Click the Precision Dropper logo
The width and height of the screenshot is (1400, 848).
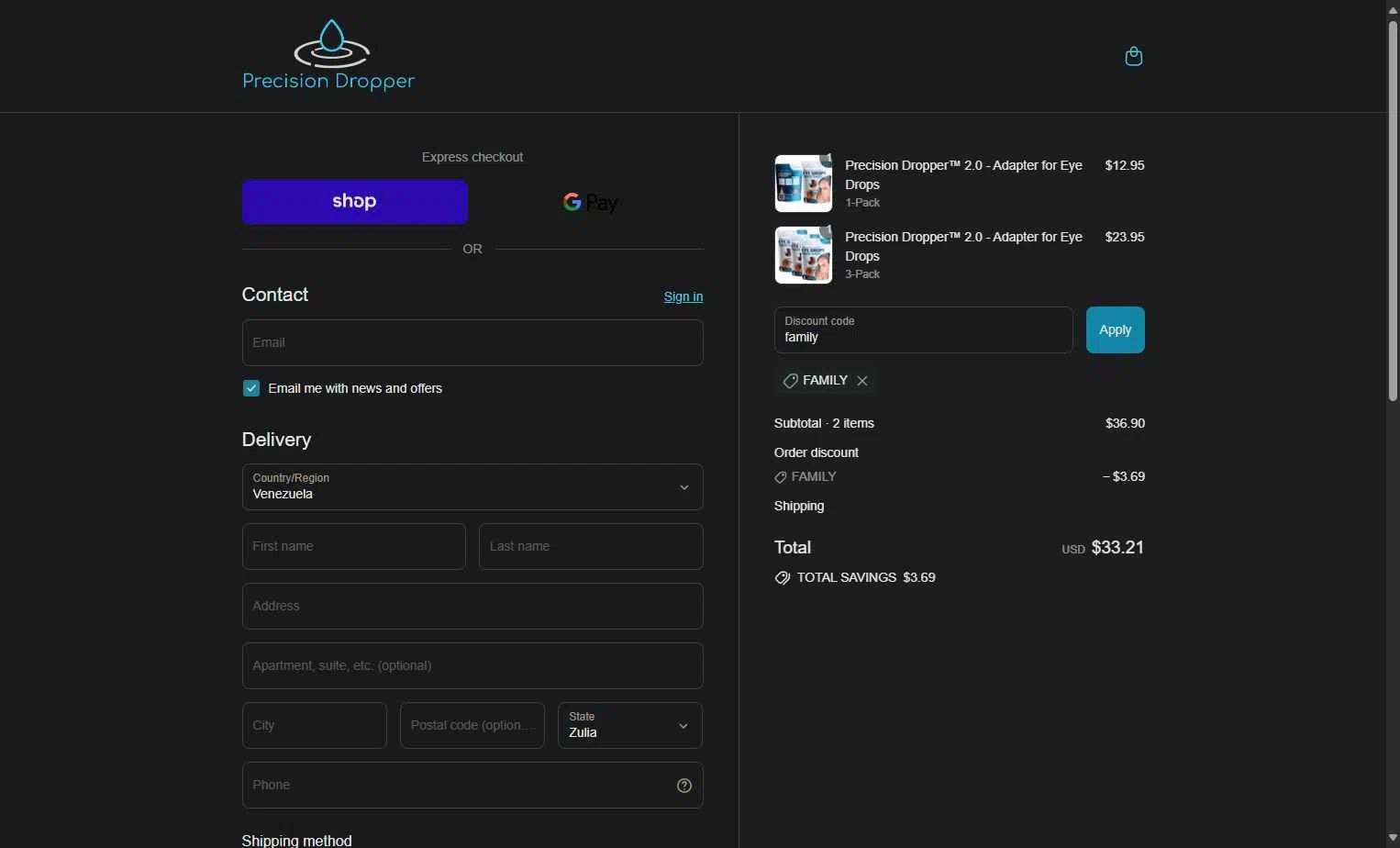(x=328, y=55)
